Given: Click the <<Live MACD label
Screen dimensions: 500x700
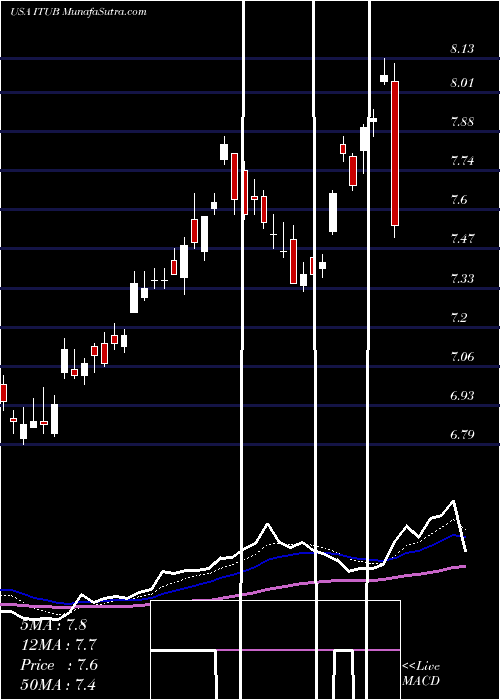Looking at the screenshot, I should (x=421, y=673).
